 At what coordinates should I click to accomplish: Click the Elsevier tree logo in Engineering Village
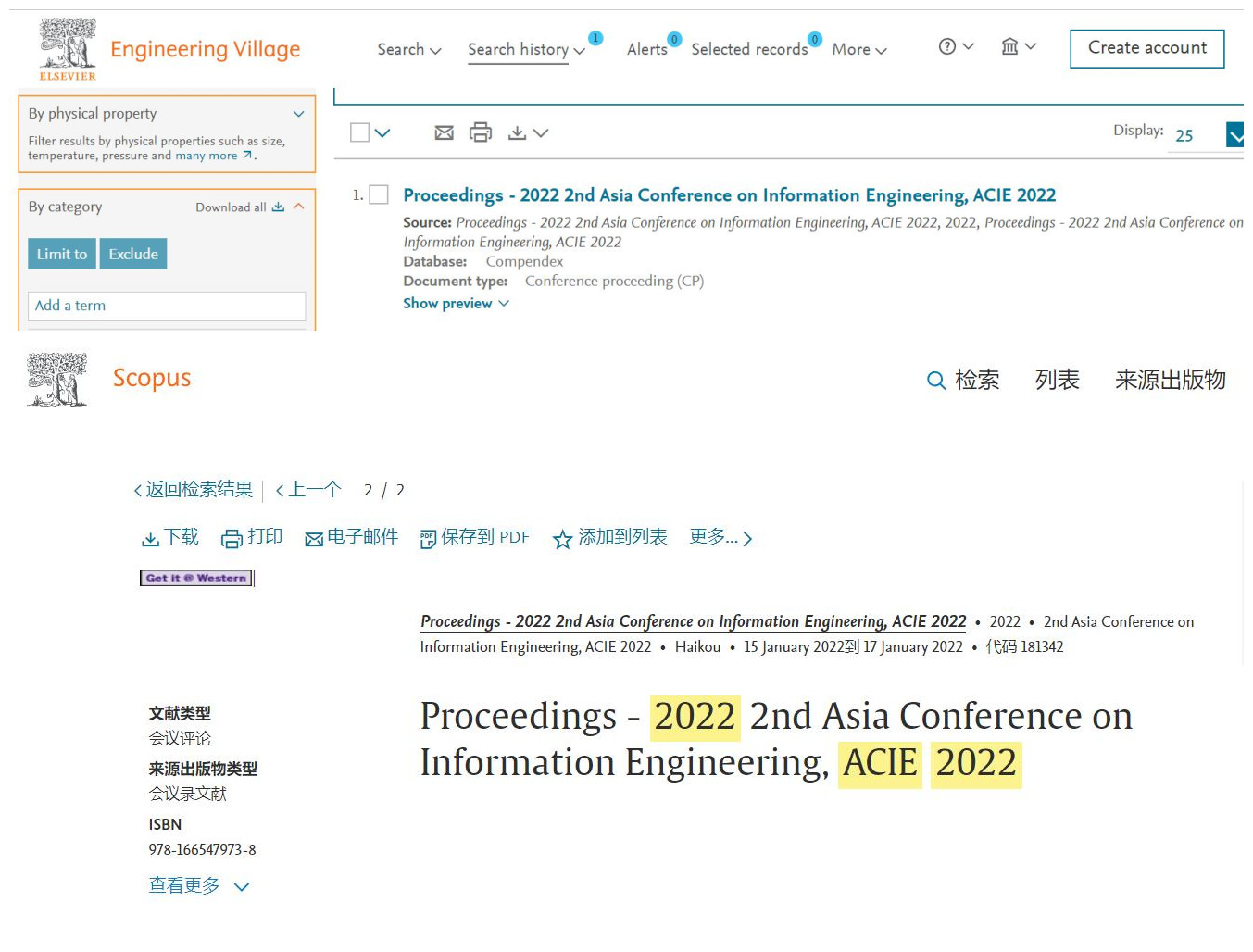[68, 49]
